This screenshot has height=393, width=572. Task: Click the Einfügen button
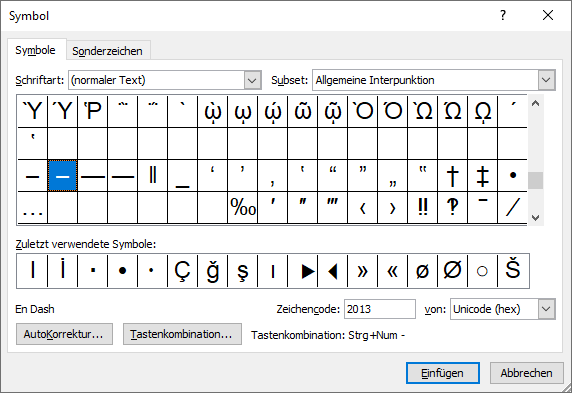442,373
